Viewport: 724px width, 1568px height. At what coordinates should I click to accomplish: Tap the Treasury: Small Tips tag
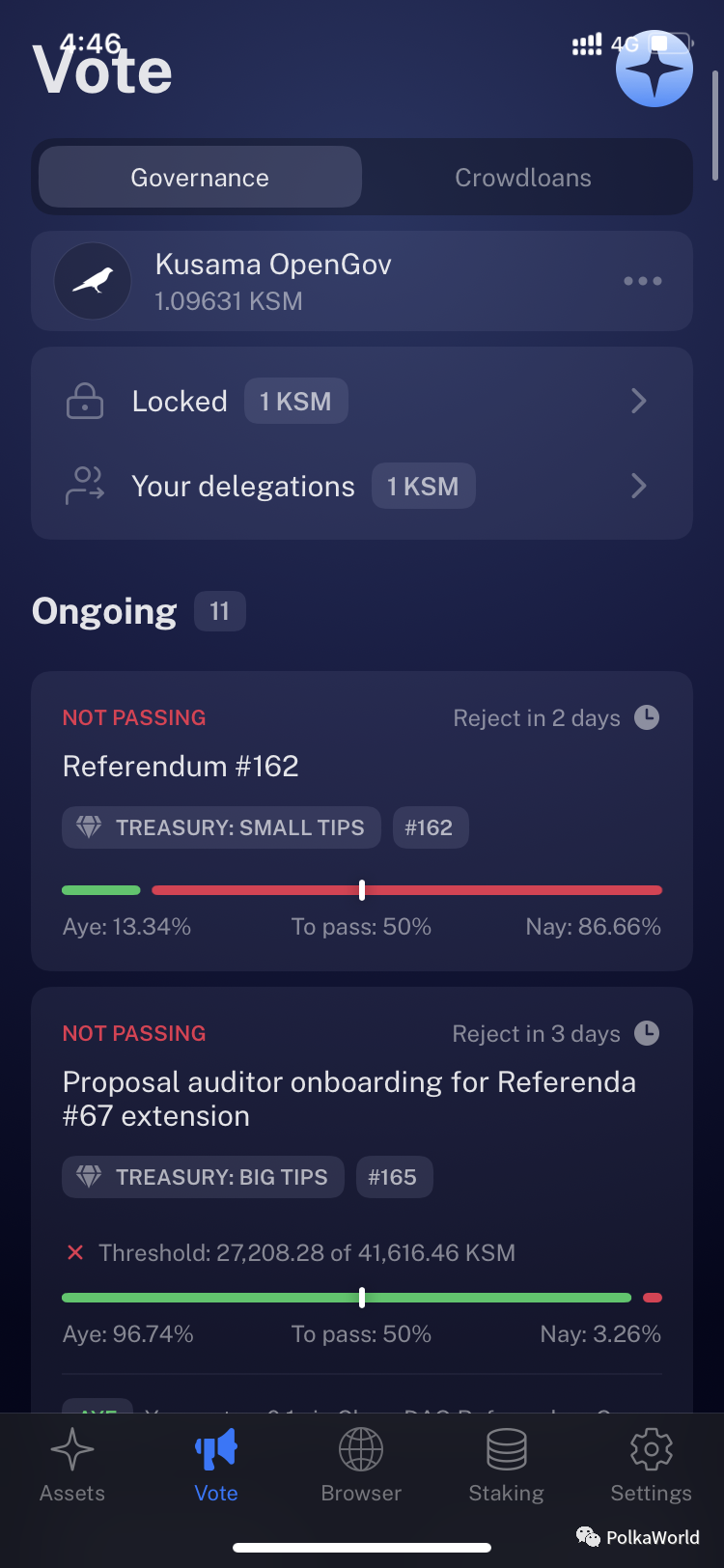pyautogui.click(x=222, y=827)
